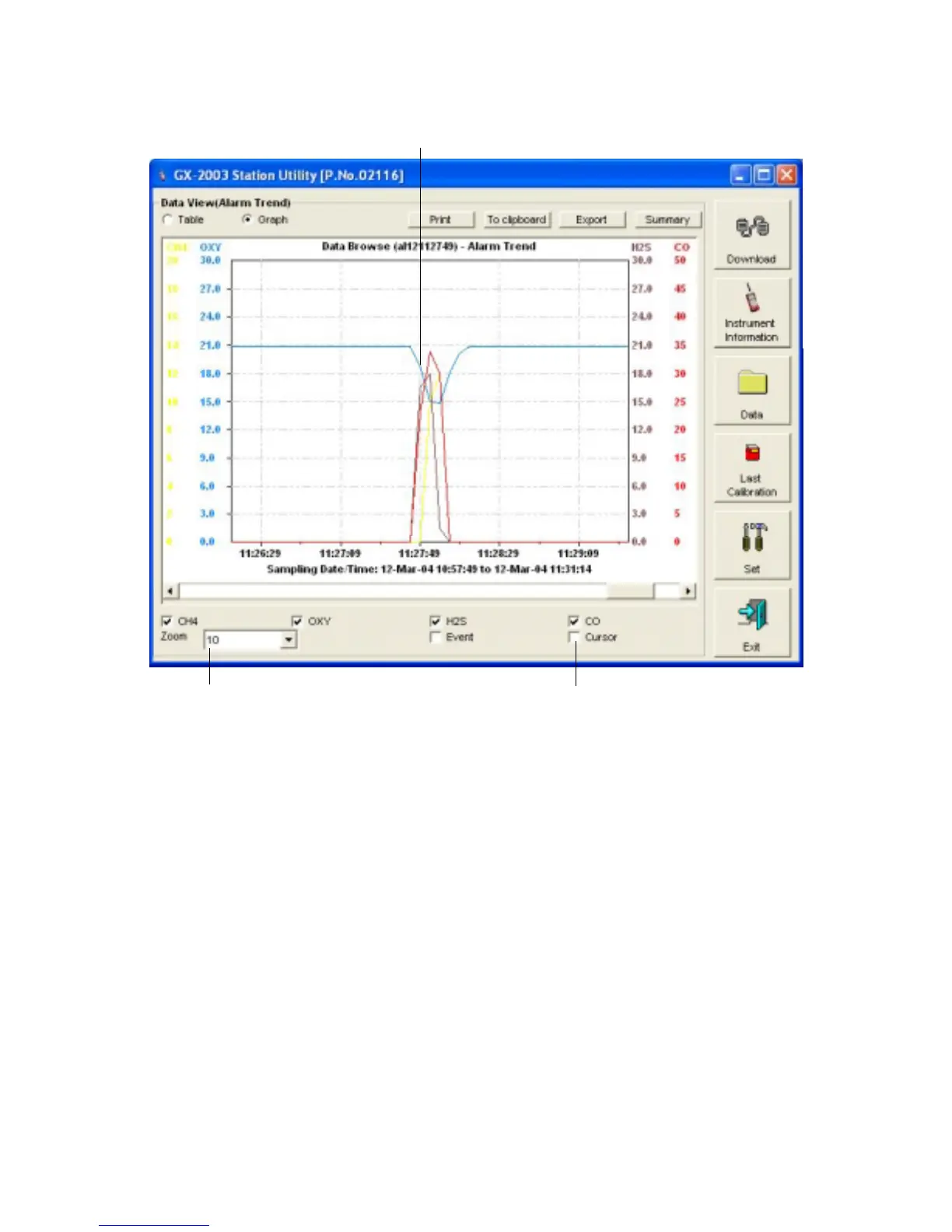Click the horizontal scrollbar thumb under the graph

click(x=629, y=591)
